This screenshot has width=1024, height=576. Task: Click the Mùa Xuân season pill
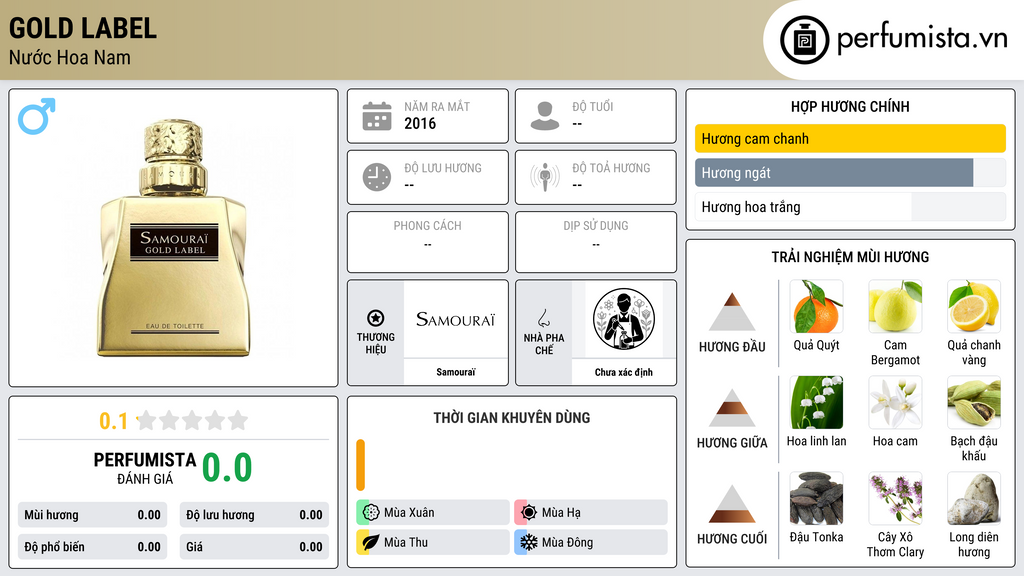(x=433, y=512)
